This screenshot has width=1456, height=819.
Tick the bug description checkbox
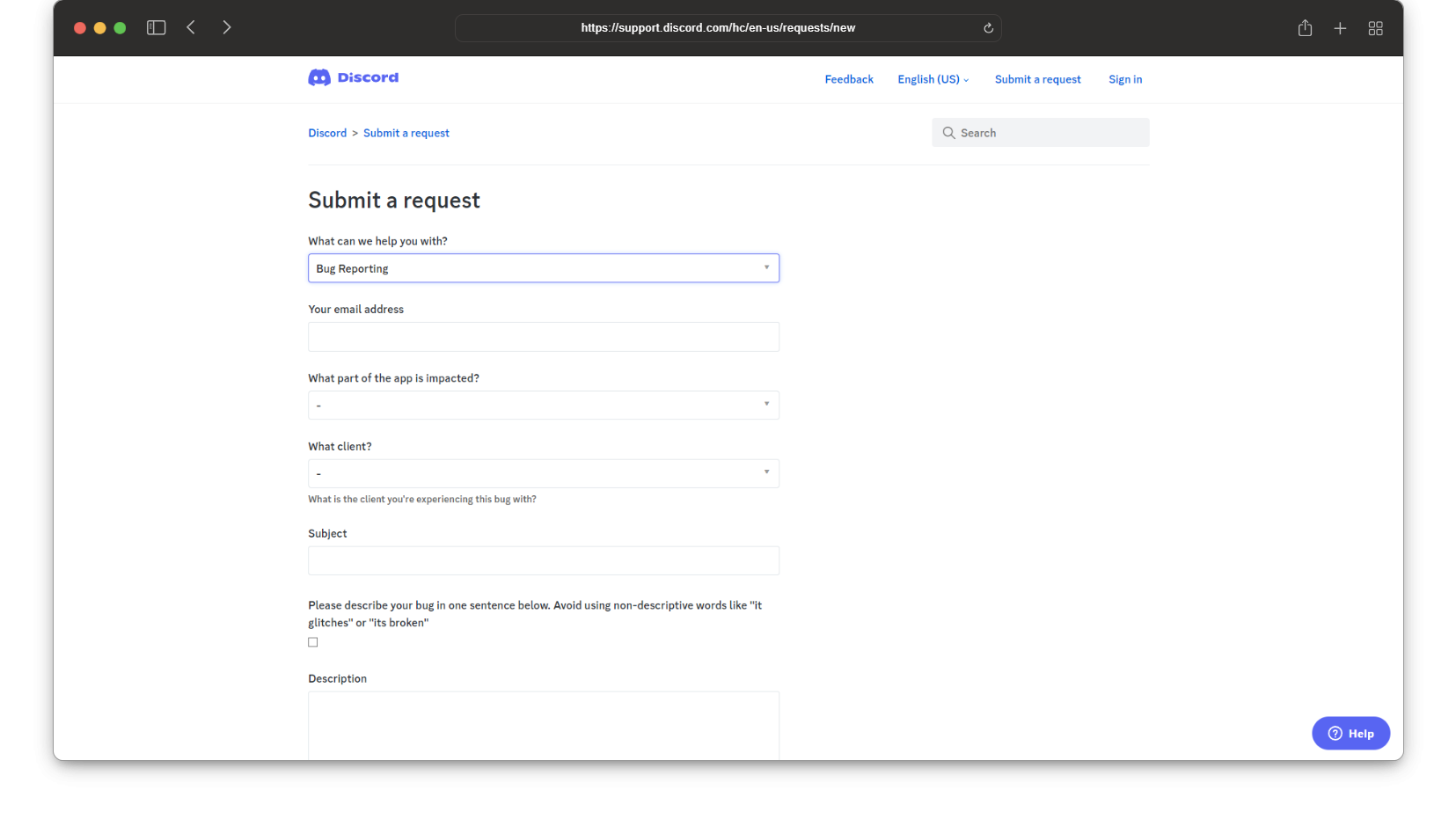(x=313, y=642)
